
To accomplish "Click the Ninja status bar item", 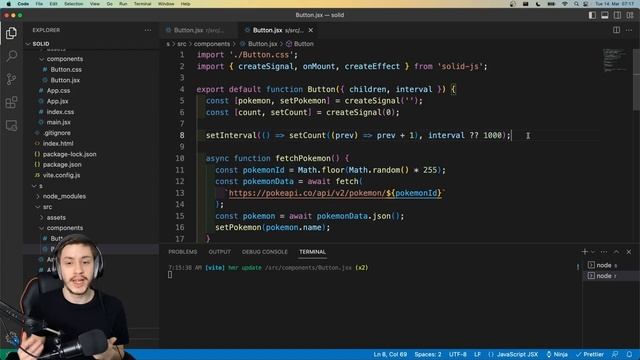I will (x=557, y=354).
